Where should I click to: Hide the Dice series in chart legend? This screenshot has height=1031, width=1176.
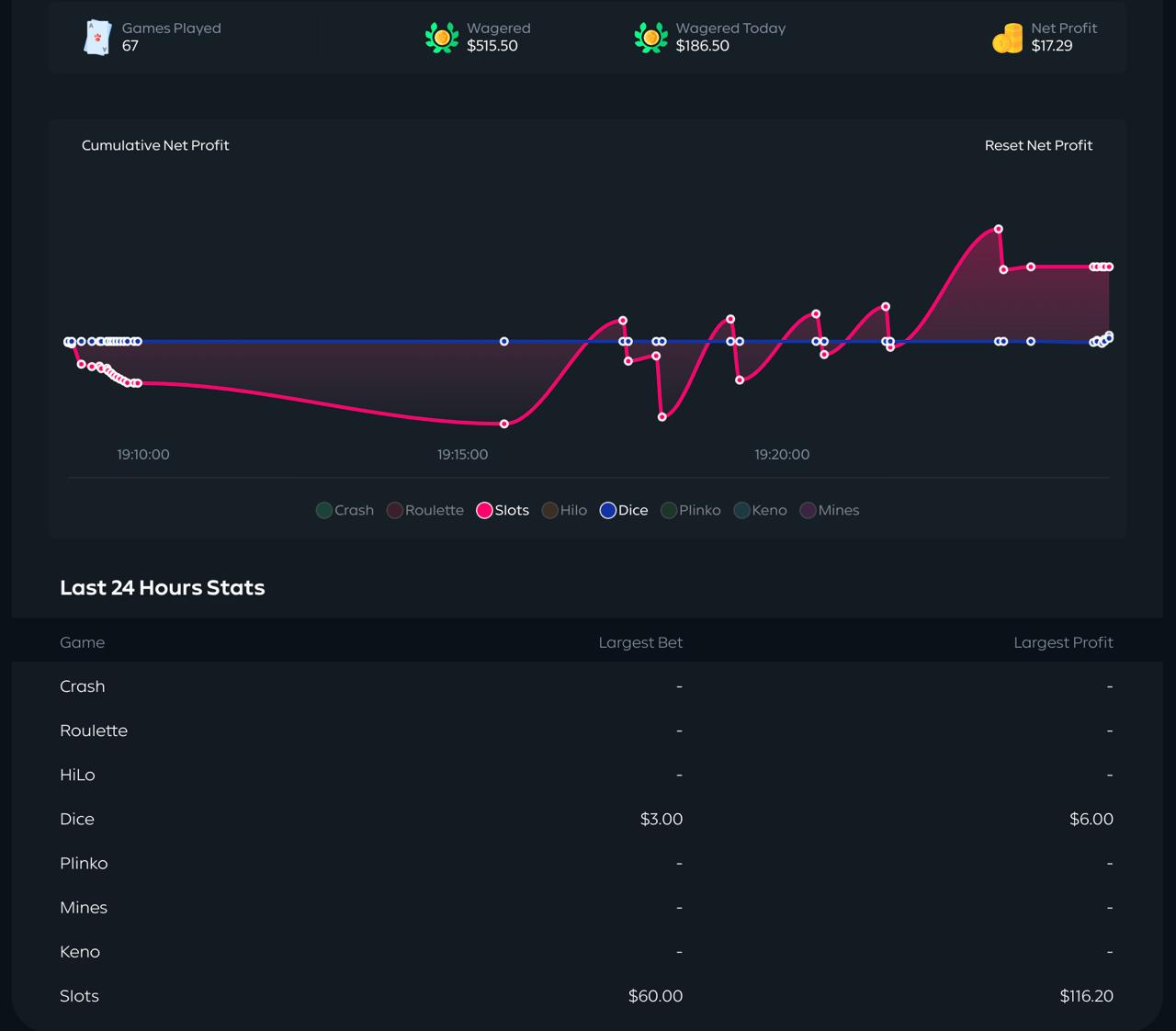(624, 510)
